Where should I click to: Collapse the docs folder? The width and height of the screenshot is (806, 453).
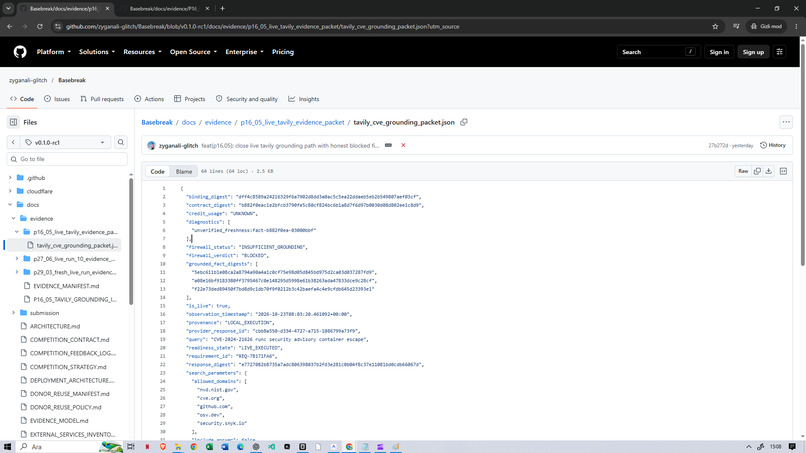[10, 205]
